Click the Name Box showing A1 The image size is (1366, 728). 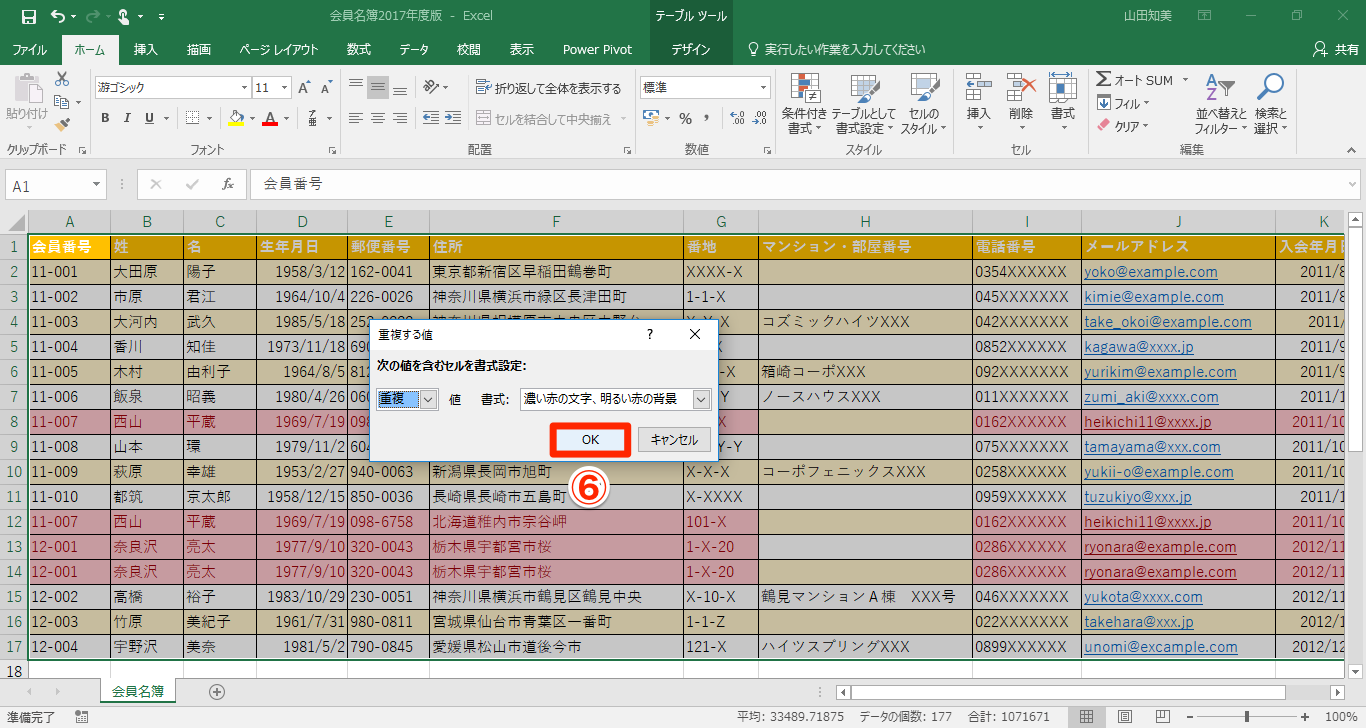click(x=56, y=185)
